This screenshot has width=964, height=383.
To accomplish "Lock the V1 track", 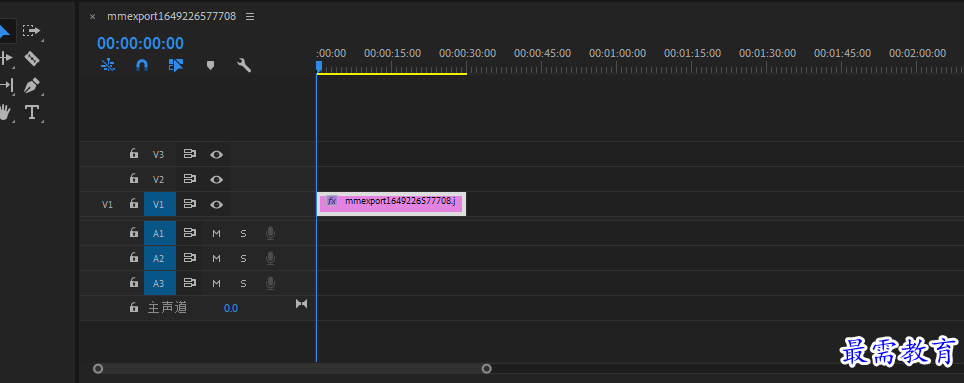I will tap(134, 203).
